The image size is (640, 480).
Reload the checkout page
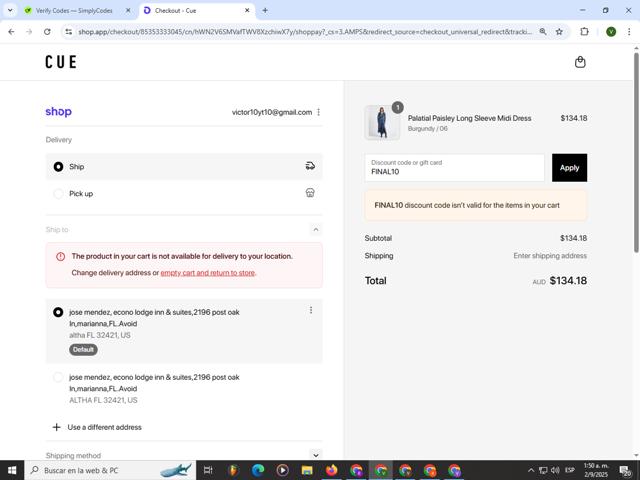[47, 32]
